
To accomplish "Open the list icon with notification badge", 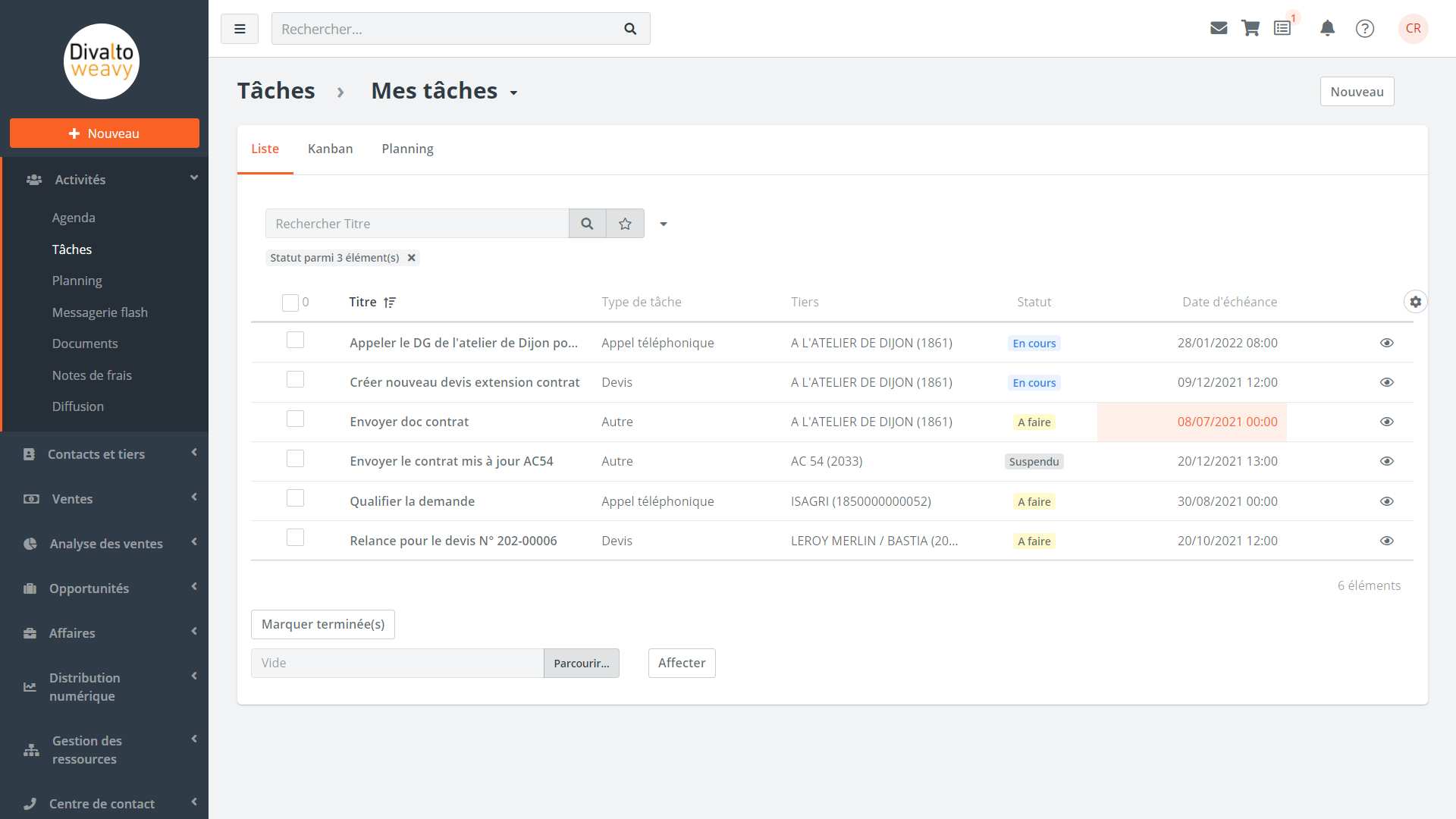I will point(1282,28).
